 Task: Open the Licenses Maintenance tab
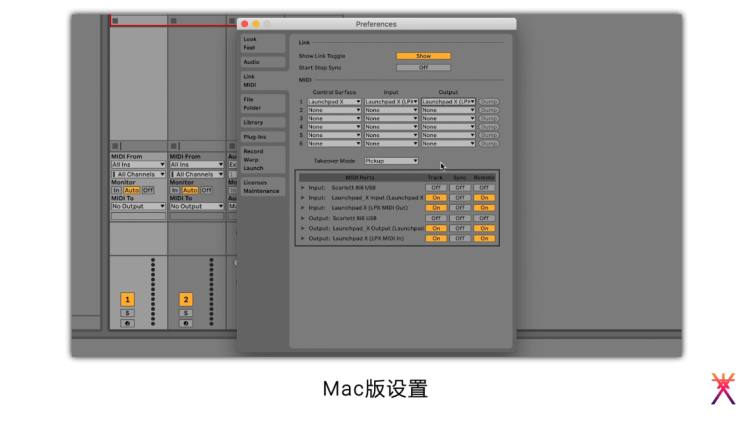(x=263, y=187)
